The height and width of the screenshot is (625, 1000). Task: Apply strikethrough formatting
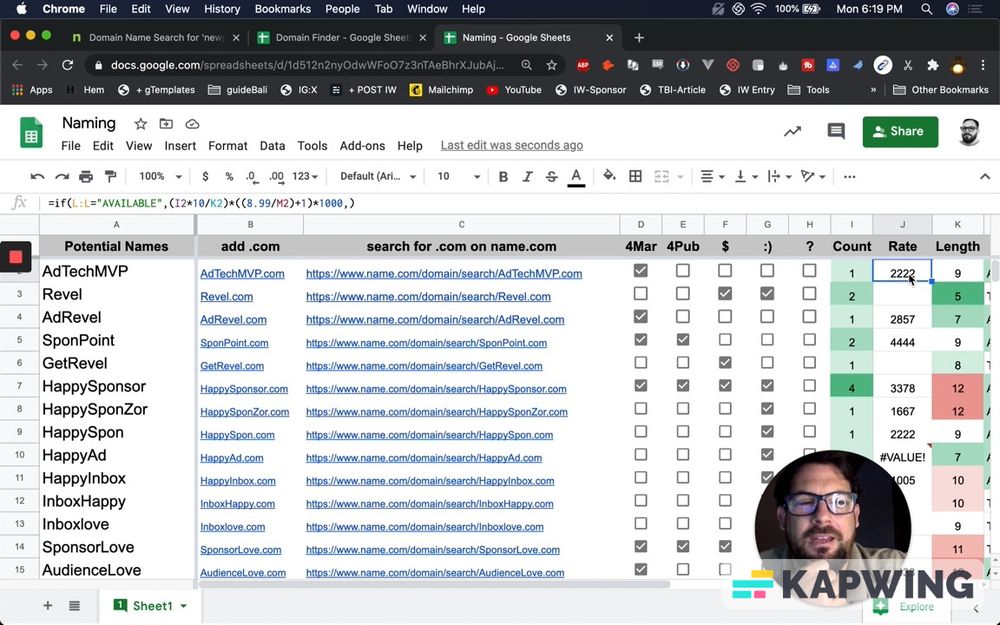551,176
